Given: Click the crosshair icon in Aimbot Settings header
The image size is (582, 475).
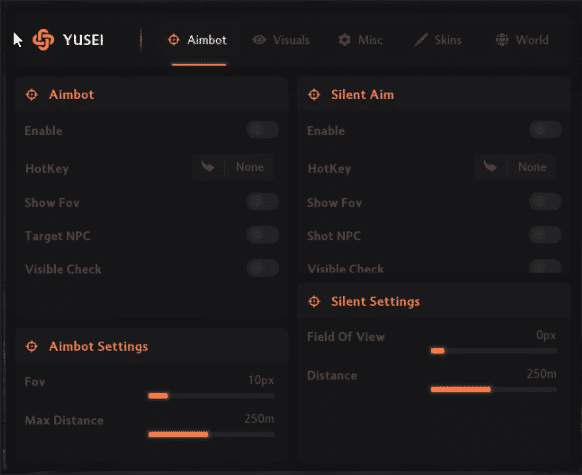Looking at the screenshot, I should (x=32, y=347).
